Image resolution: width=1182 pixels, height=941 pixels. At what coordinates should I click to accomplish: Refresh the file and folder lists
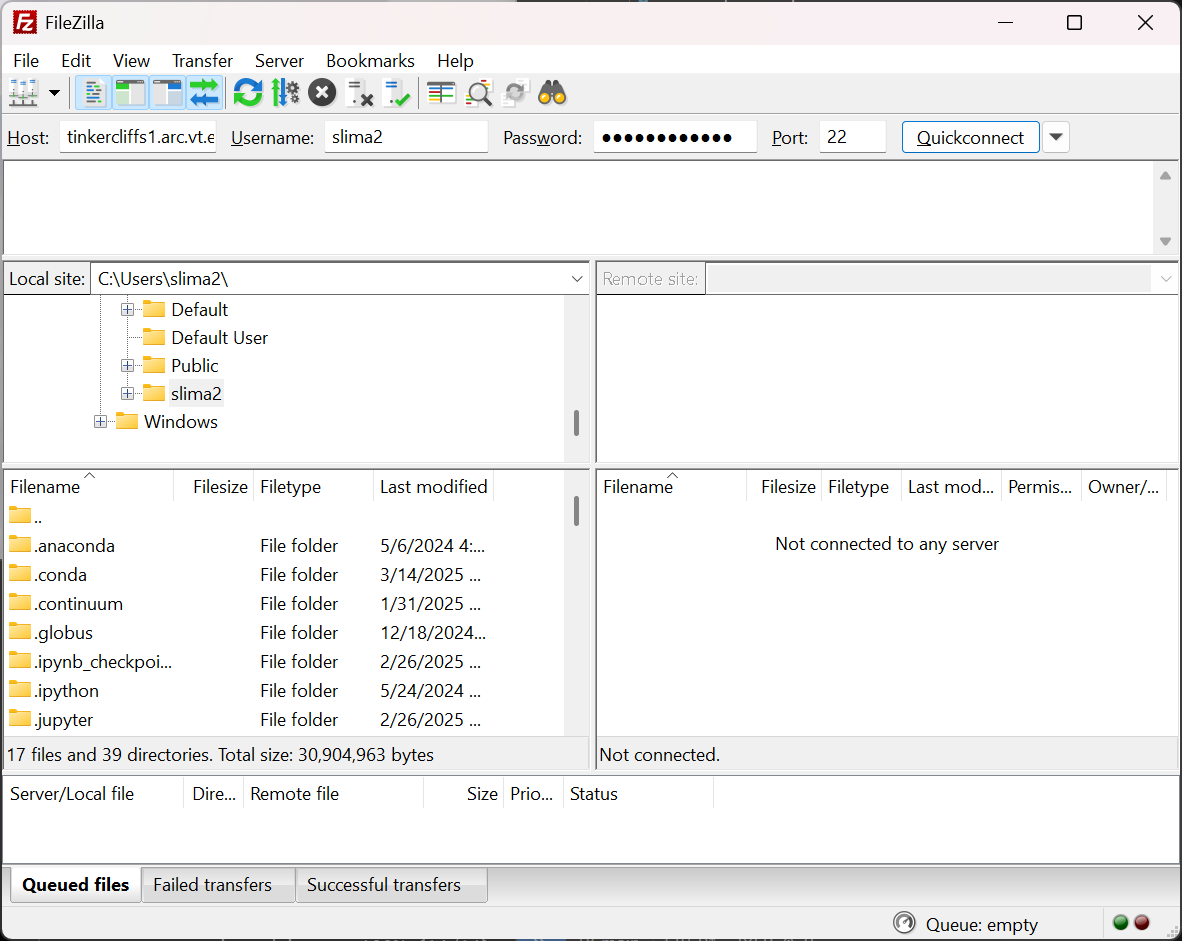coord(248,93)
